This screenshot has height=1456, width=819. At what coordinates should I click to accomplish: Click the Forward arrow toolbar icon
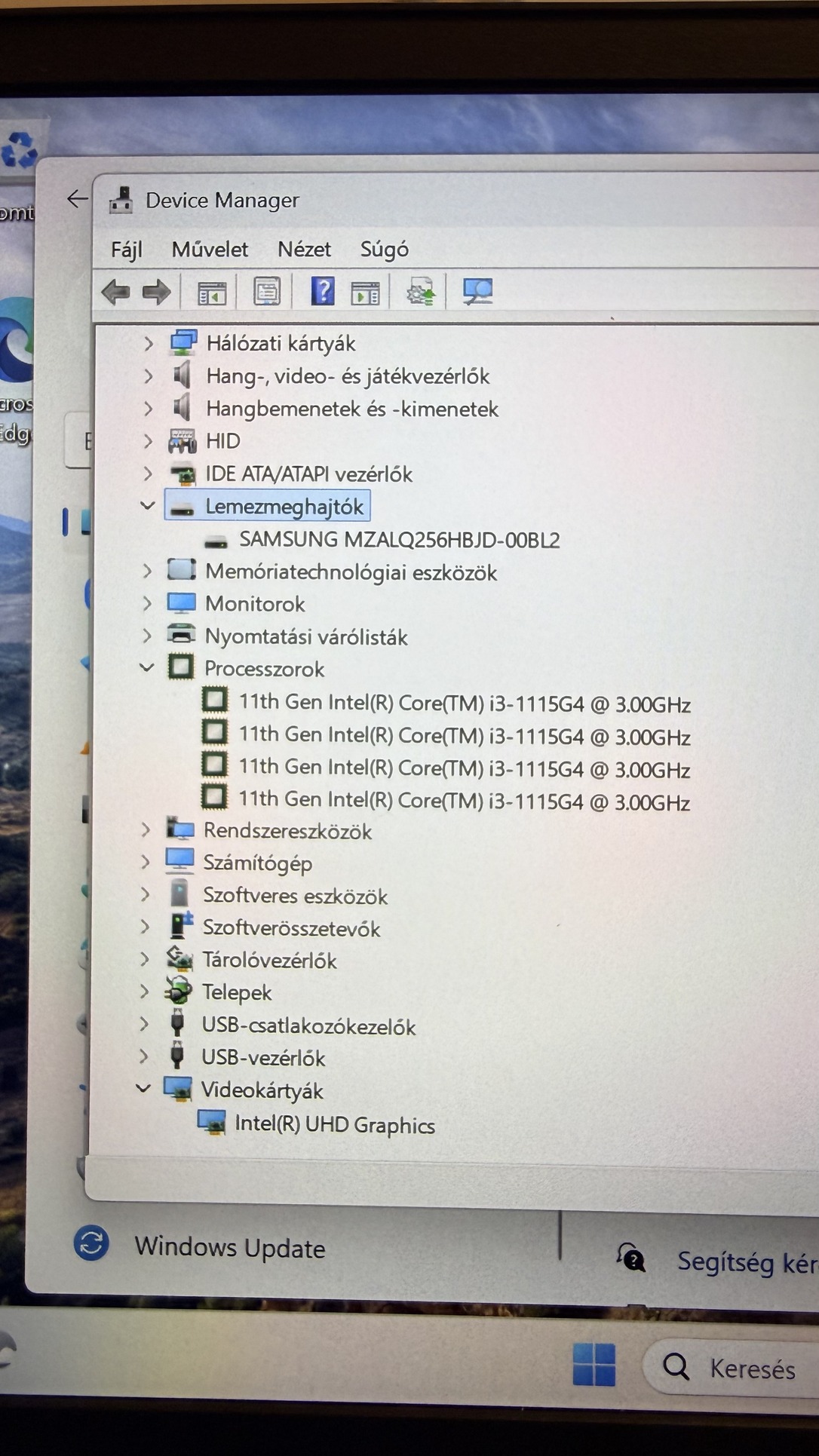tap(157, 292)
